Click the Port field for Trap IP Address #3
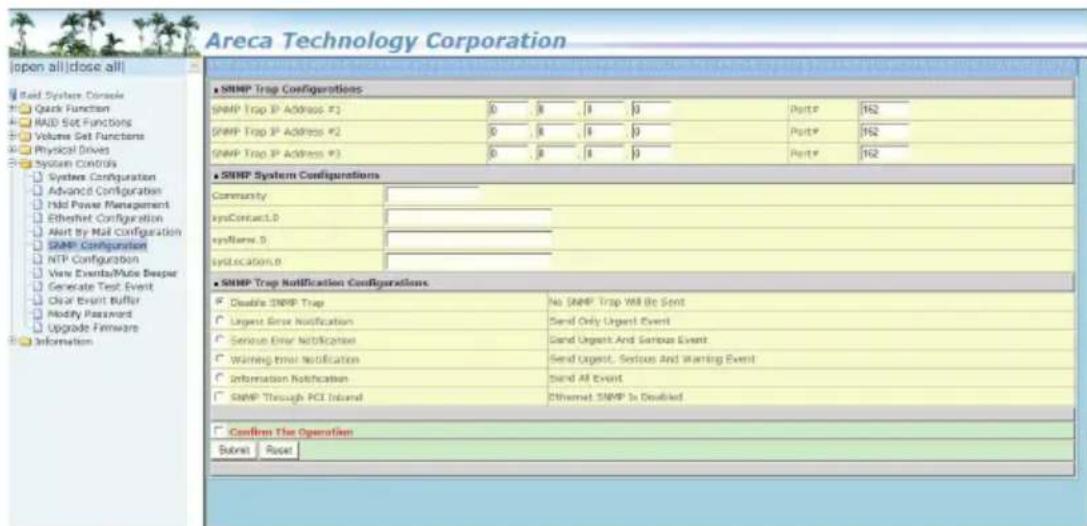Screen dimensions: 1087x526 pyautogui.click(x=883, y=152)
